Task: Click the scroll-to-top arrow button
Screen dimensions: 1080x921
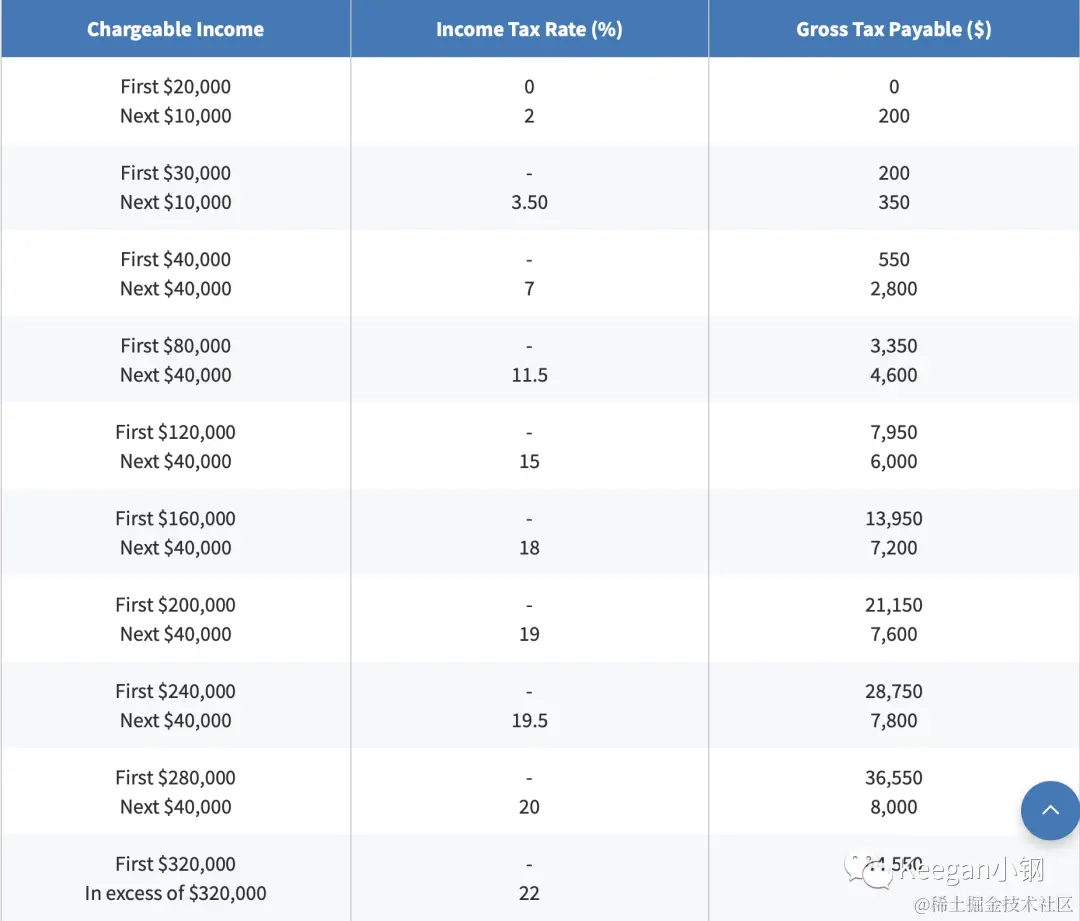Action: 1050,810
